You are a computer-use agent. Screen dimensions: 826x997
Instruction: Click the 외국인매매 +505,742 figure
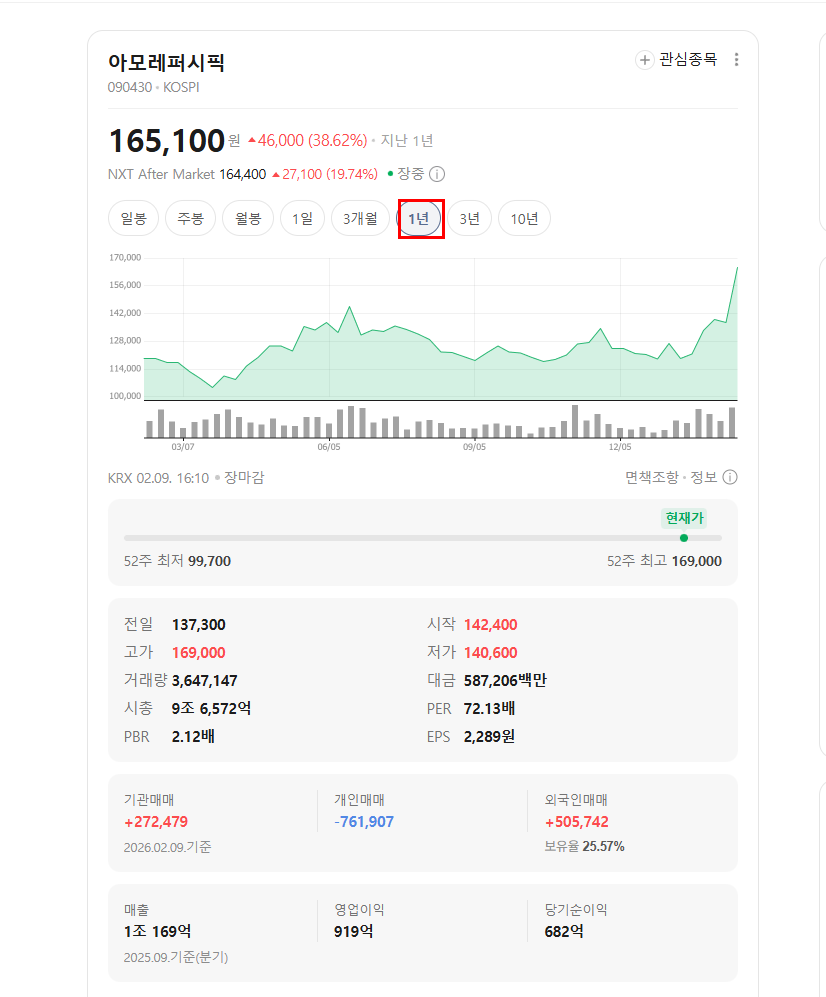click(x=577, y=822)
